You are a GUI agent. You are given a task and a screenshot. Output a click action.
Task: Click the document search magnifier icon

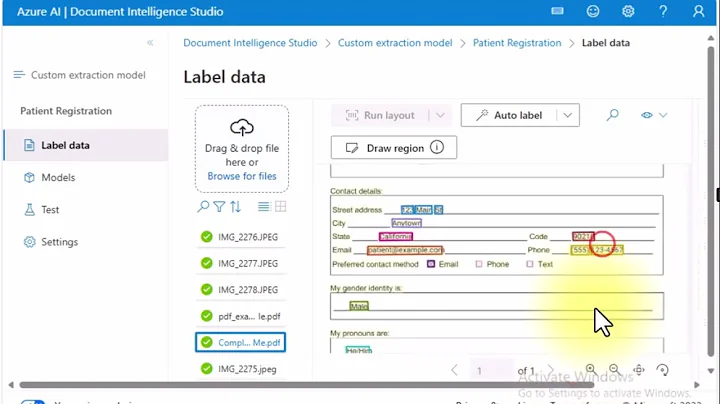tap(612, 115)
